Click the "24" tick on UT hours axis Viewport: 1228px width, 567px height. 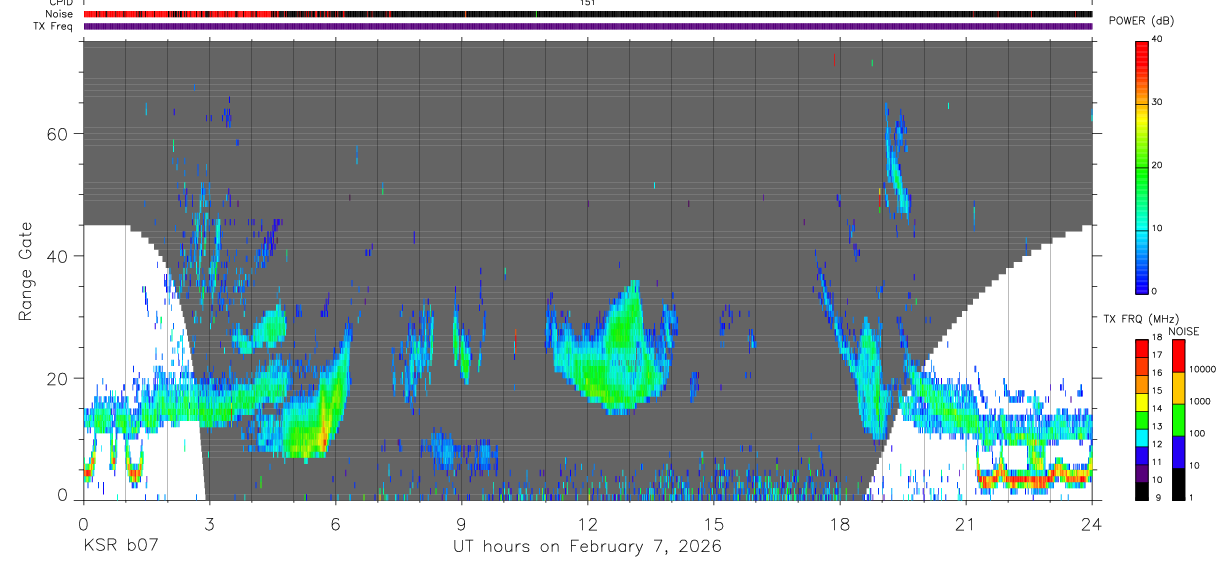[x=1092, y=523]
